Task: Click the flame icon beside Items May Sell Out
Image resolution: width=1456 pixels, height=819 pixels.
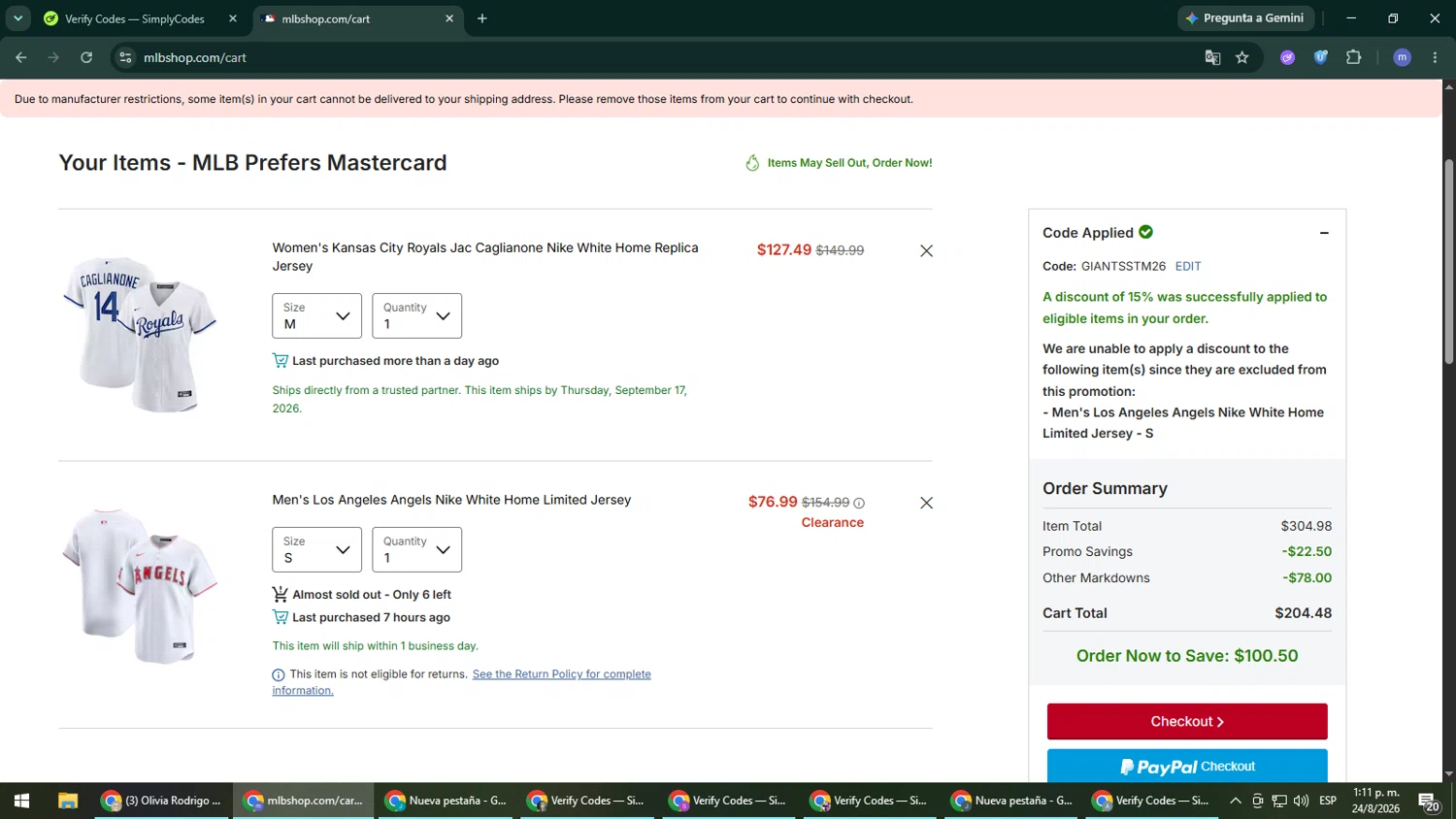Action: pos(752,163)
